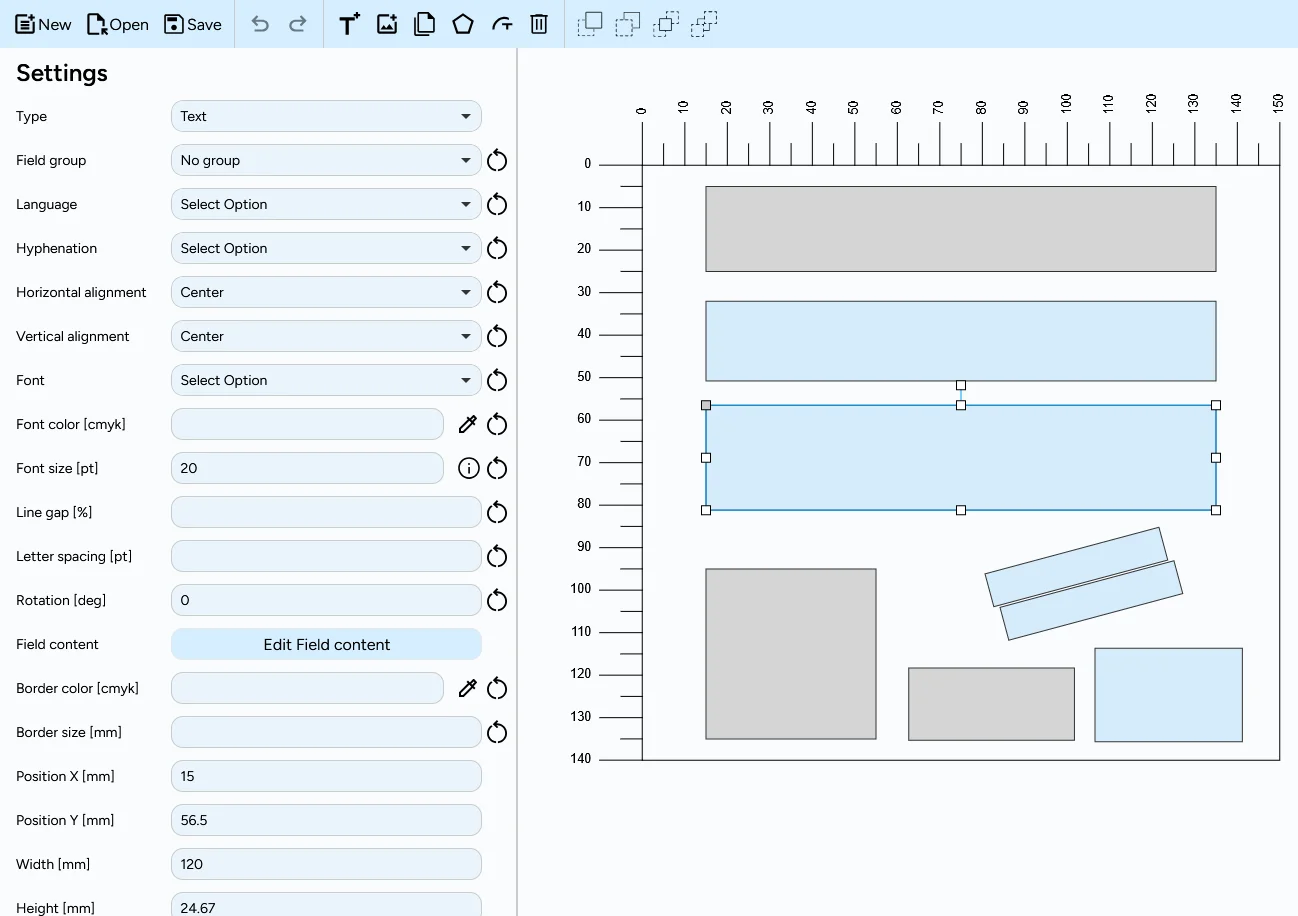Click the Border size input field
Image resolution: width=1298 pixels, height=916 pixels.
click(x=326, y=732)
